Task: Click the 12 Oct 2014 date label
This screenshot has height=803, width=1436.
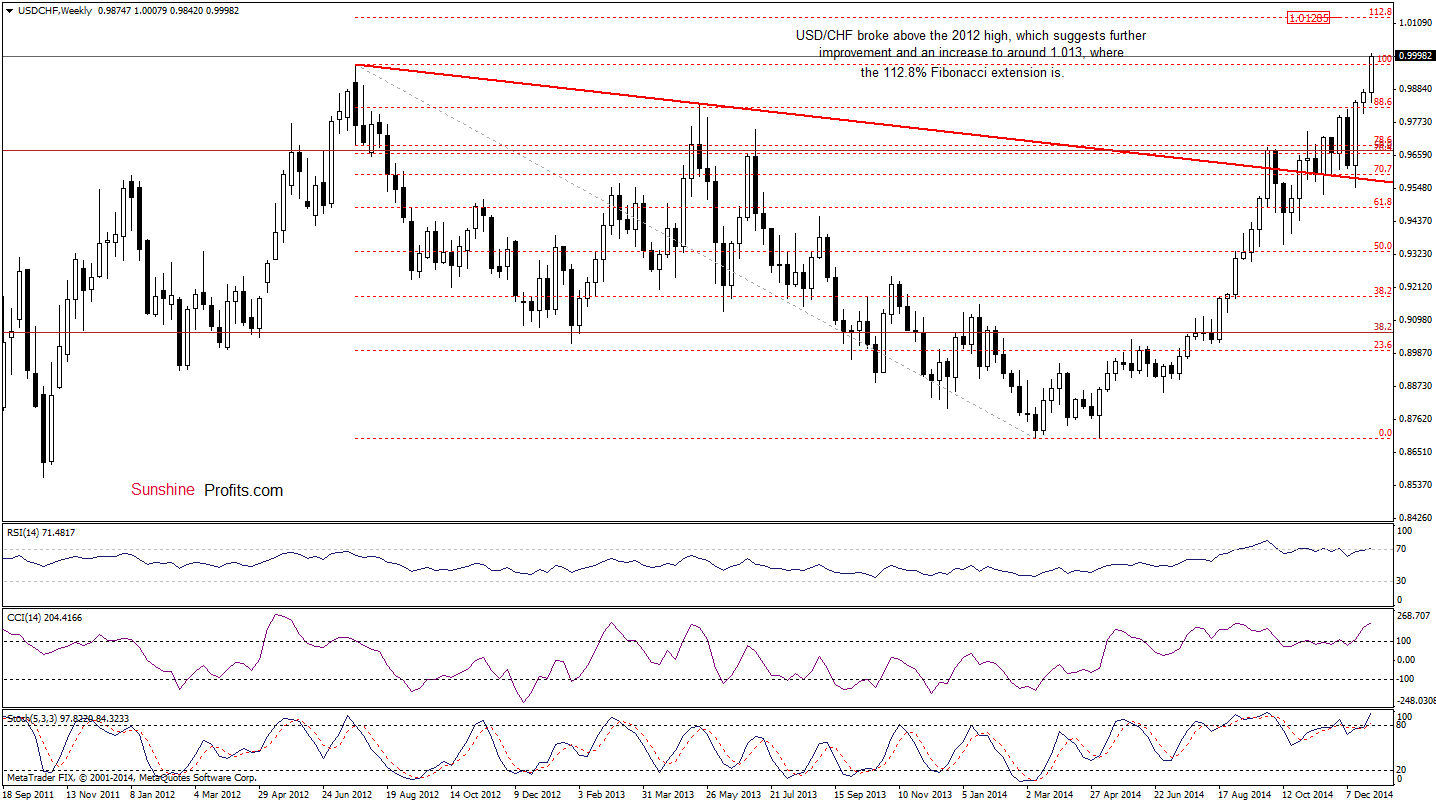Action: click(1307, 794)
